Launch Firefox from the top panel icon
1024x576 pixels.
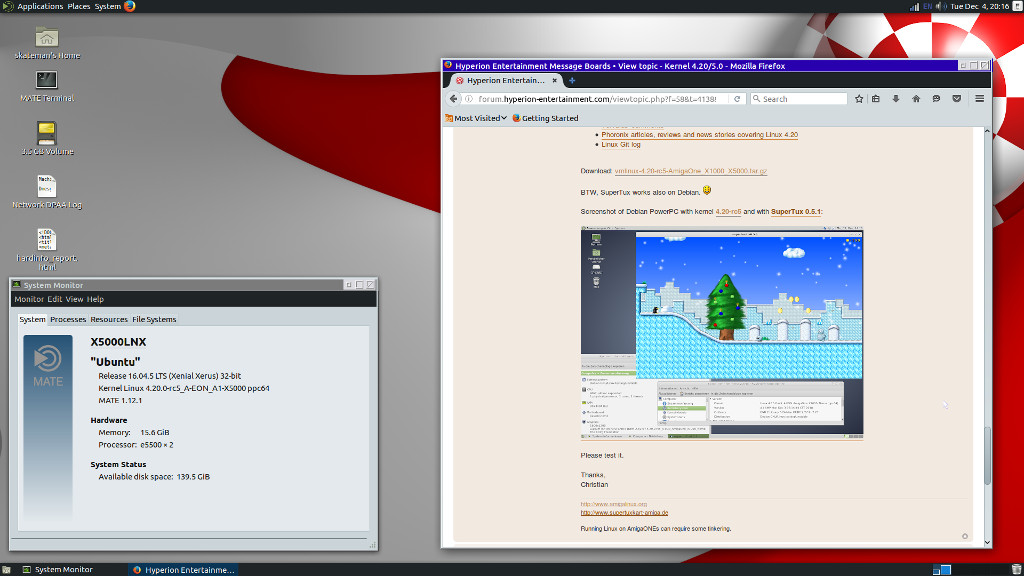coord(129,7)
